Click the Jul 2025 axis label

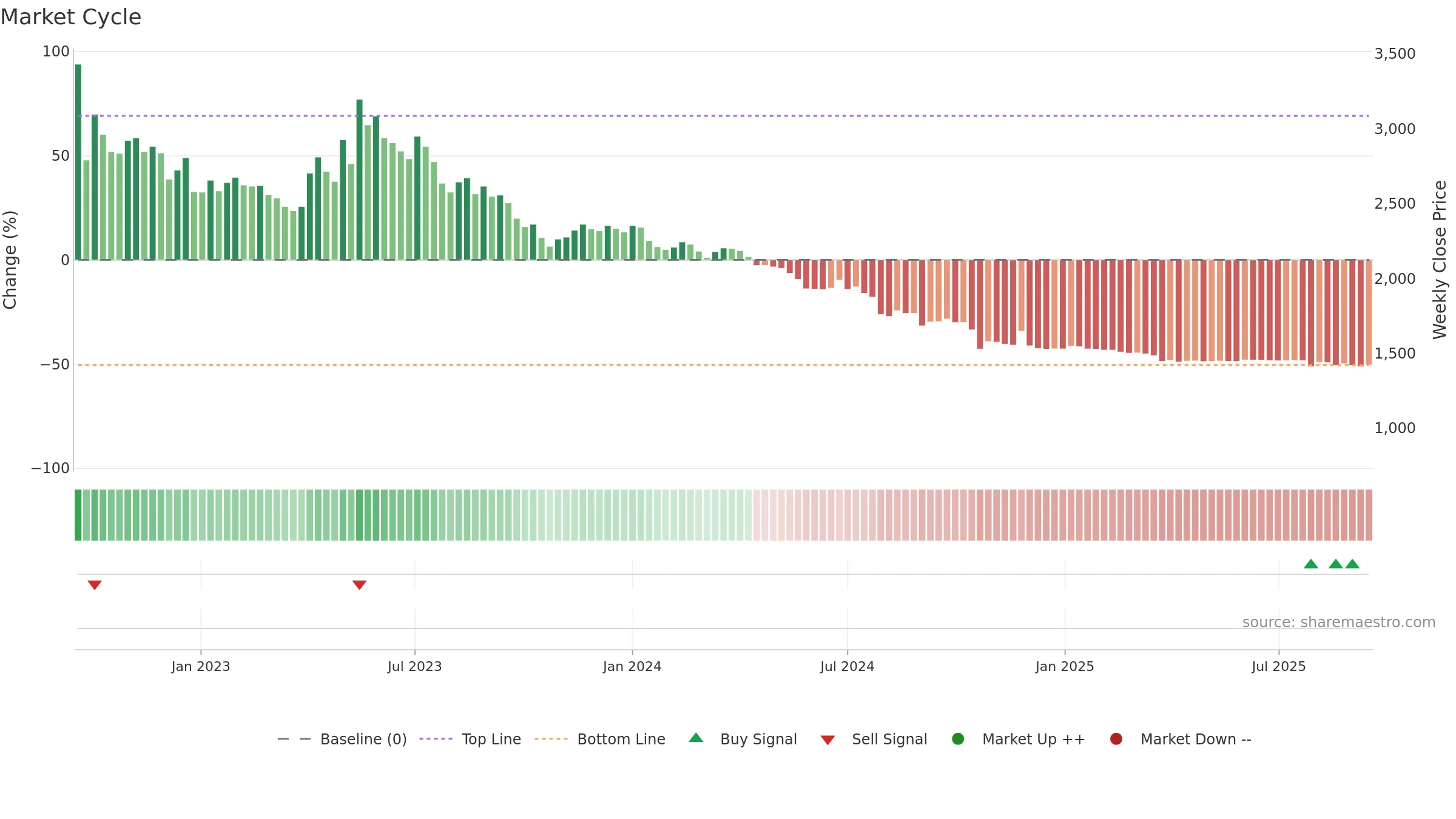click(1279, 666)
